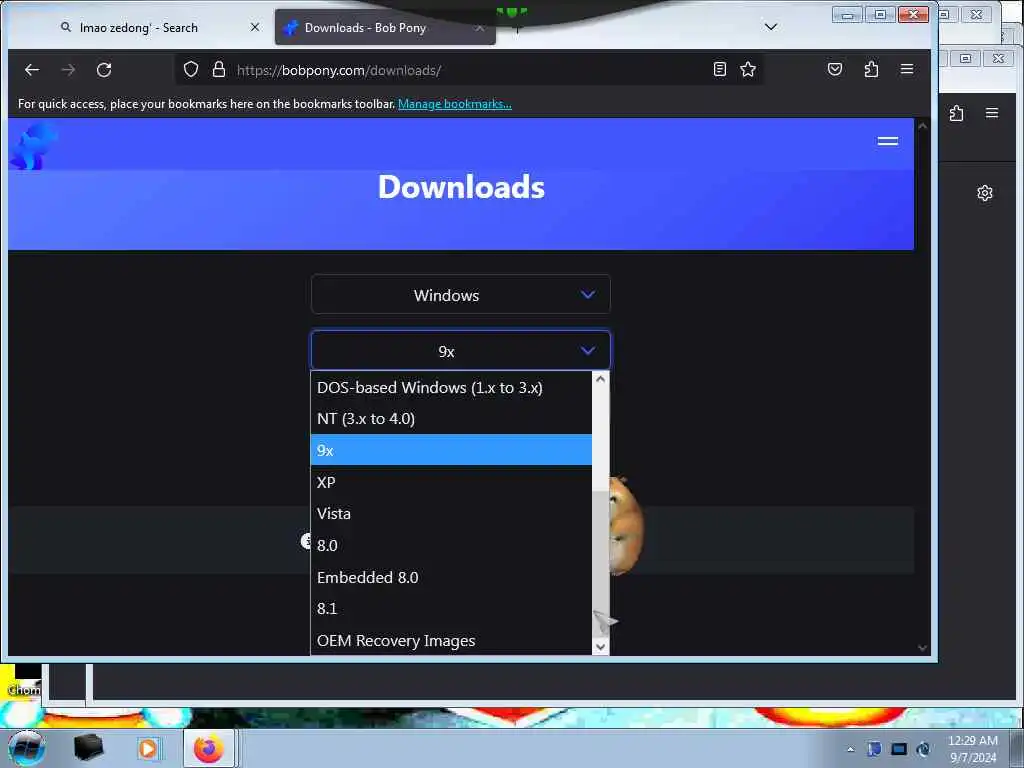Collapse the 9x version dropdown

pos(460,351)
